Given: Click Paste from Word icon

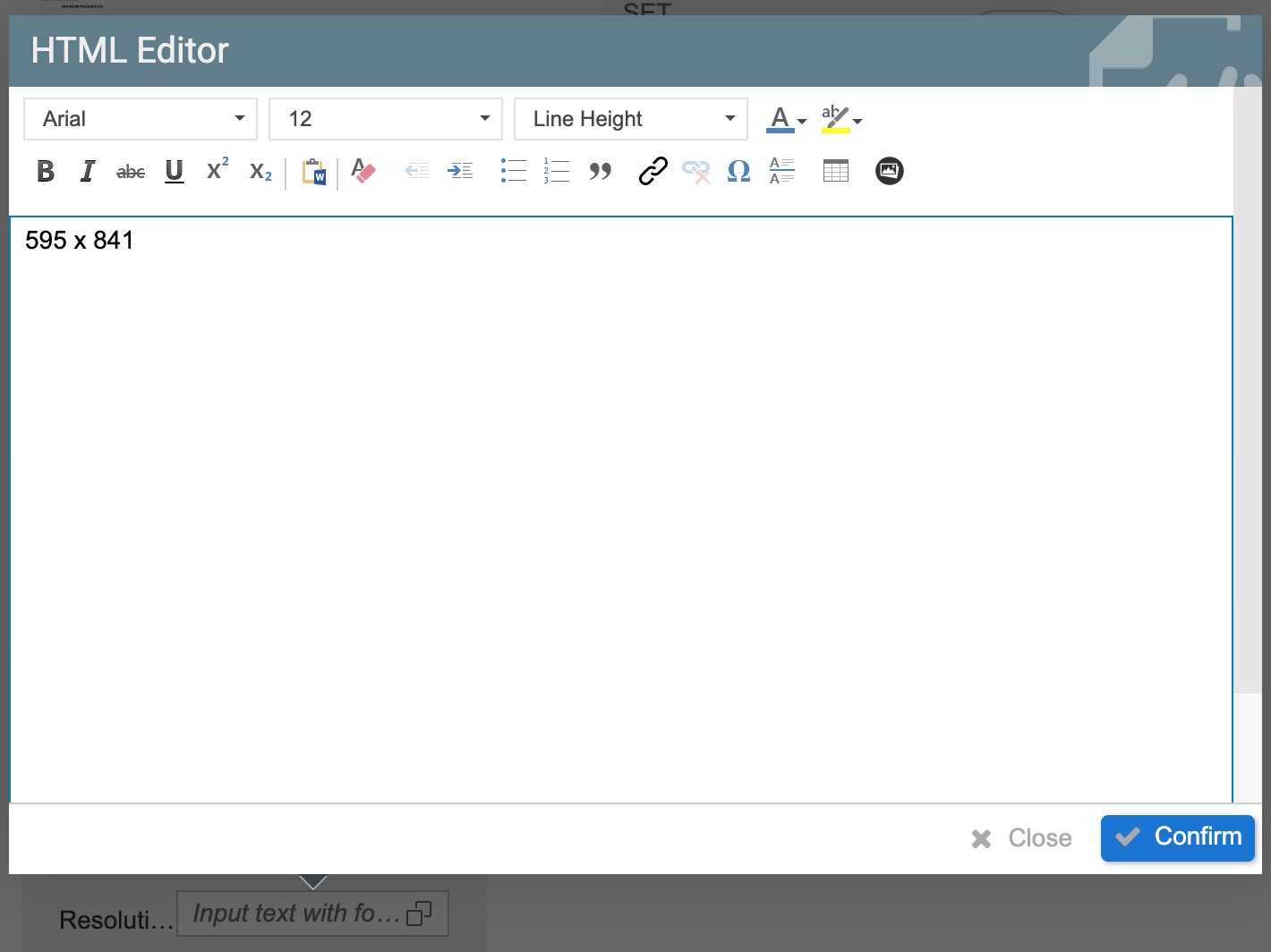Looking at the screenshot, I should (x=313, y=172).
